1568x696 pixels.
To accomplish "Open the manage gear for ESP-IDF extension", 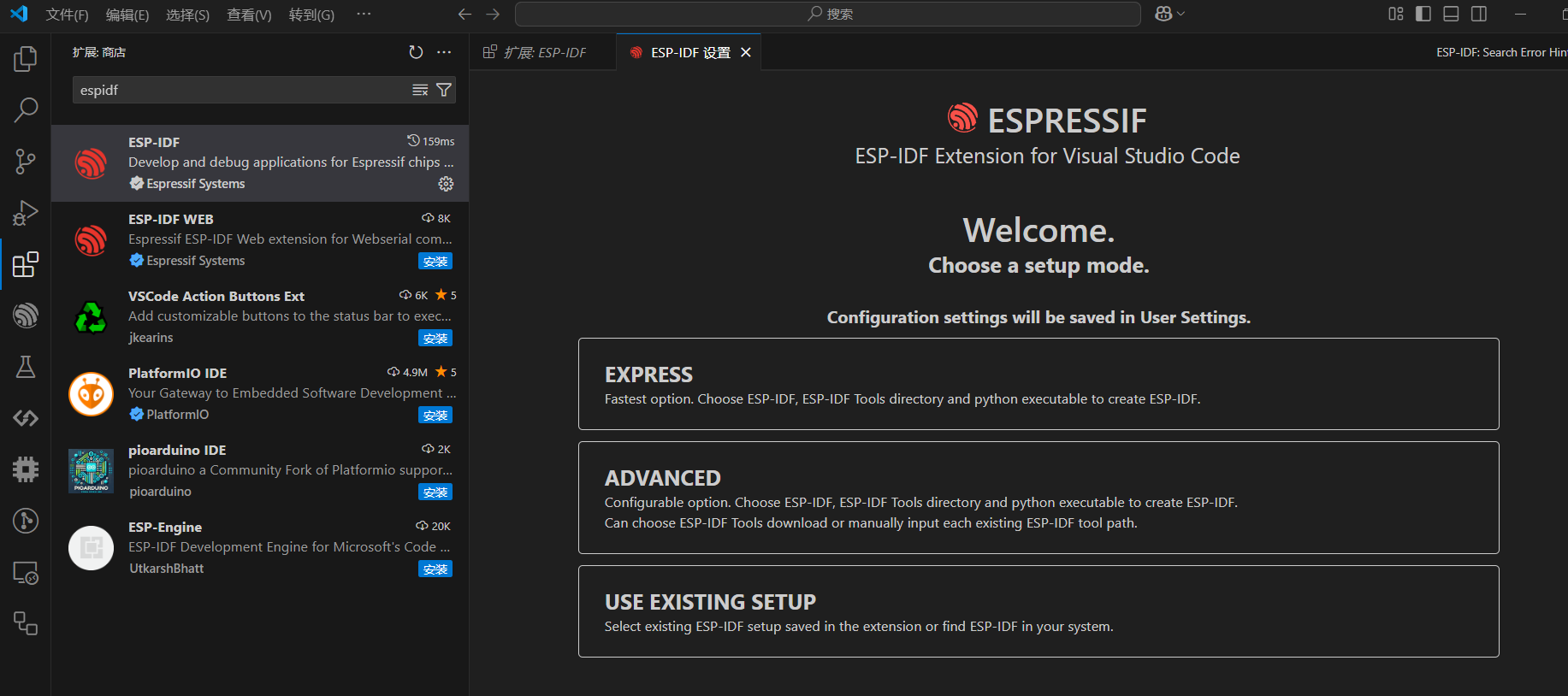I will tap(446, 184).
